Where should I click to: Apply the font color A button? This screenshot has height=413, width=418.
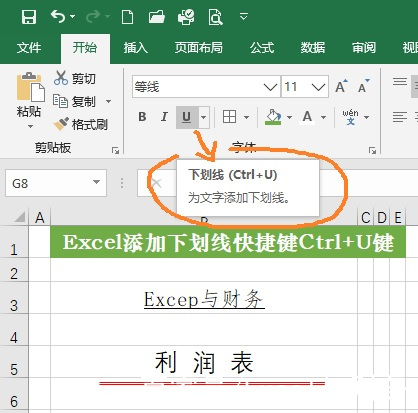click(307, 117)
